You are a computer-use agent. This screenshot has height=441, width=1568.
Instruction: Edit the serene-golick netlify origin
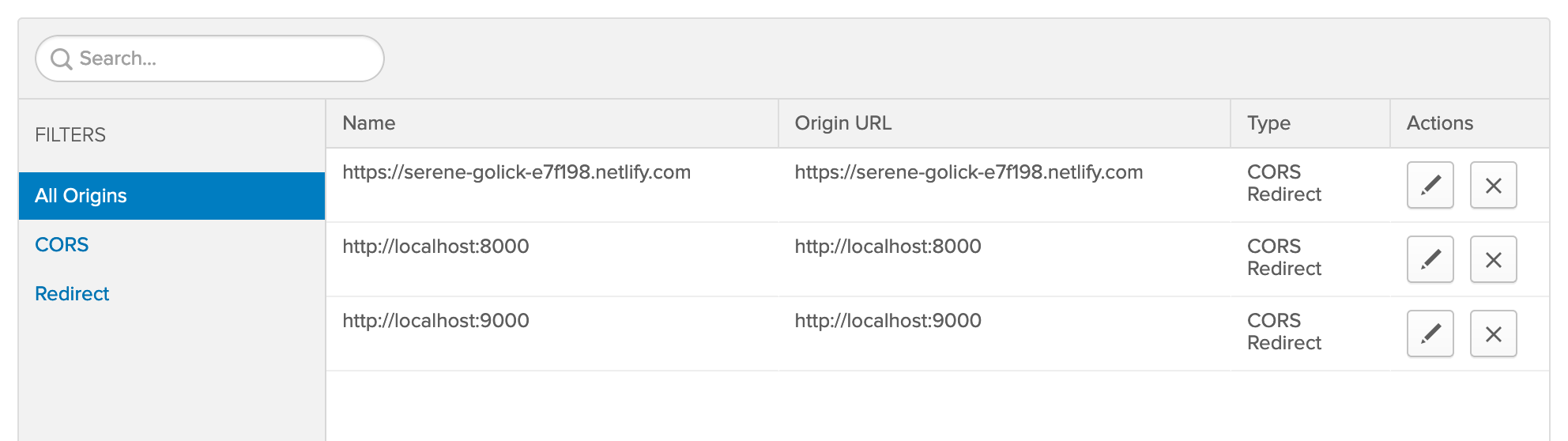tap(1430, 185)
